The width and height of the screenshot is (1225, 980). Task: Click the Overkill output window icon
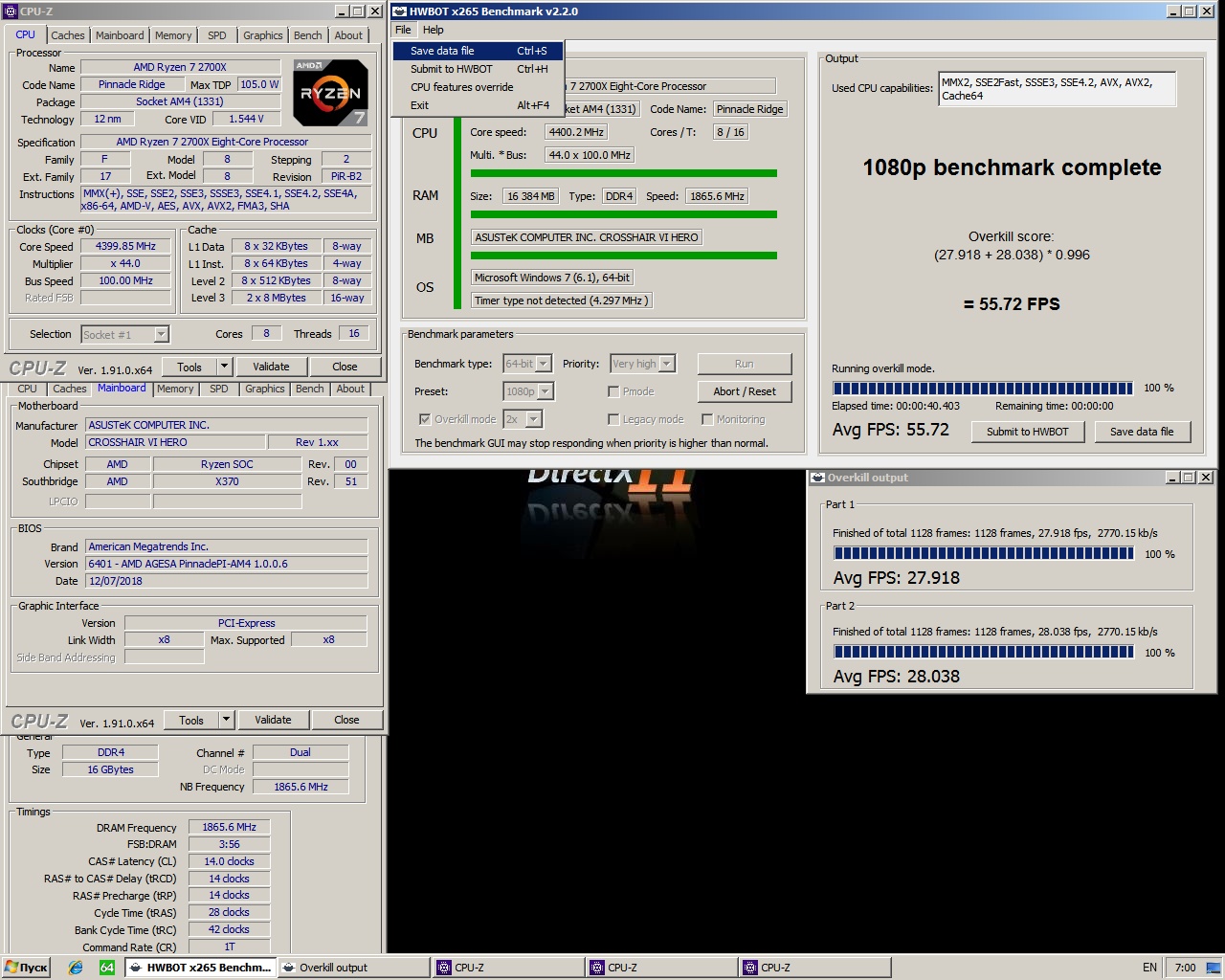pyautogui.click(x=817, y=478)
